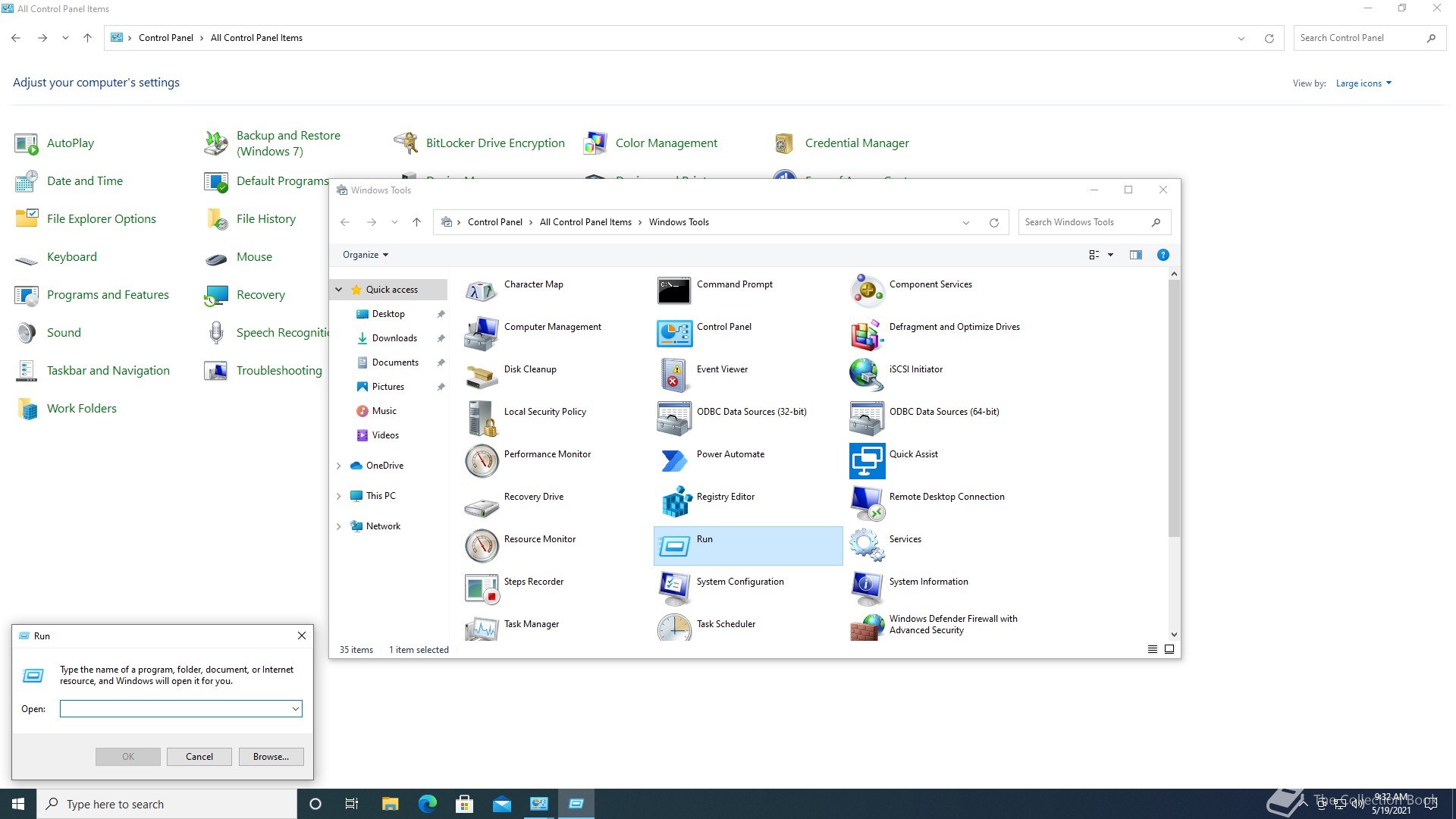Viewport: 1456px width, 819px height.
Task: Expand the Open combo box in Run dialog
Action: pyautogui.click(x=295, y=709)
